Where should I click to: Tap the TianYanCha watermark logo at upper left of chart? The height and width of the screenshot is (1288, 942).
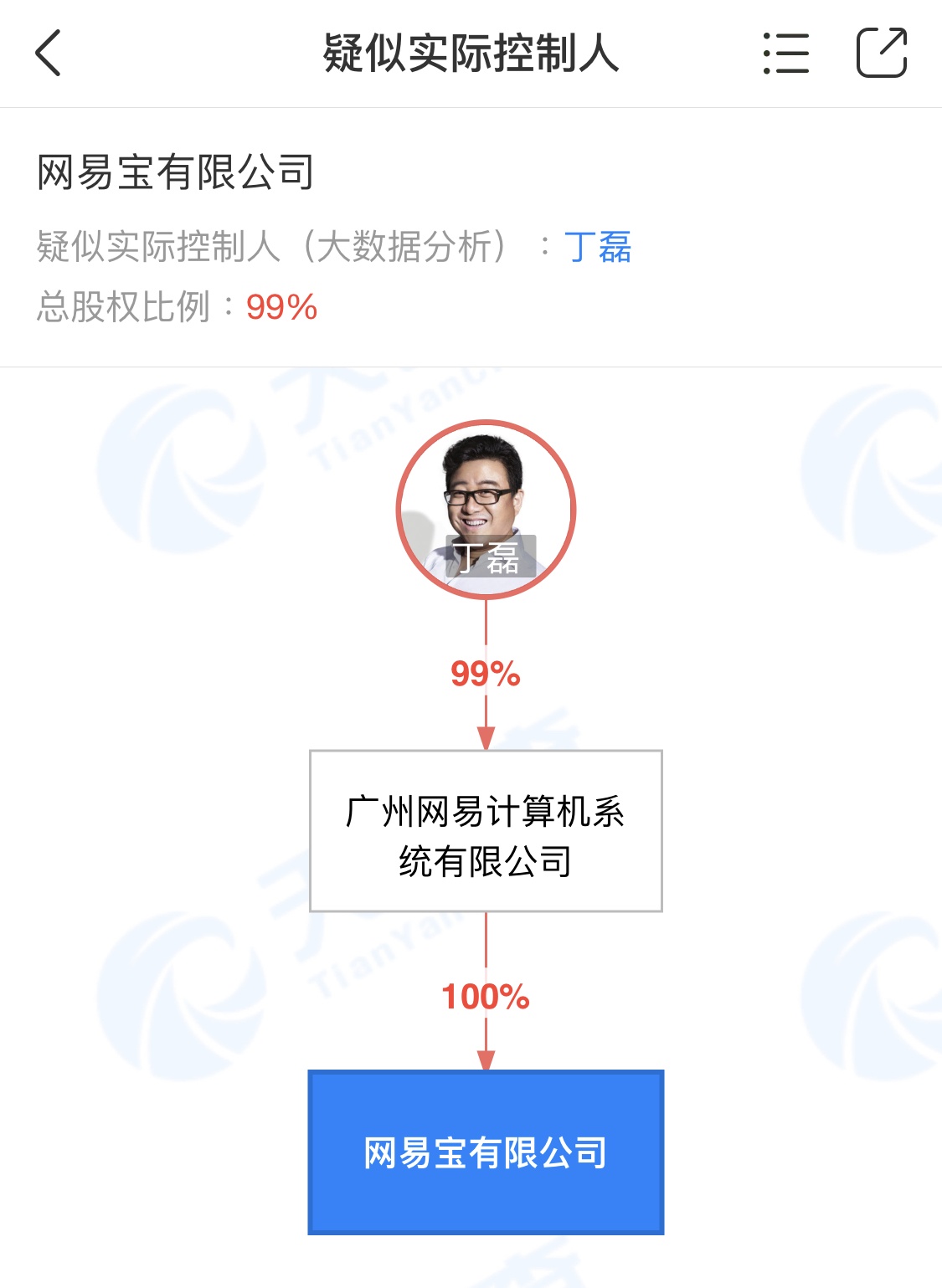pos(180,469)
